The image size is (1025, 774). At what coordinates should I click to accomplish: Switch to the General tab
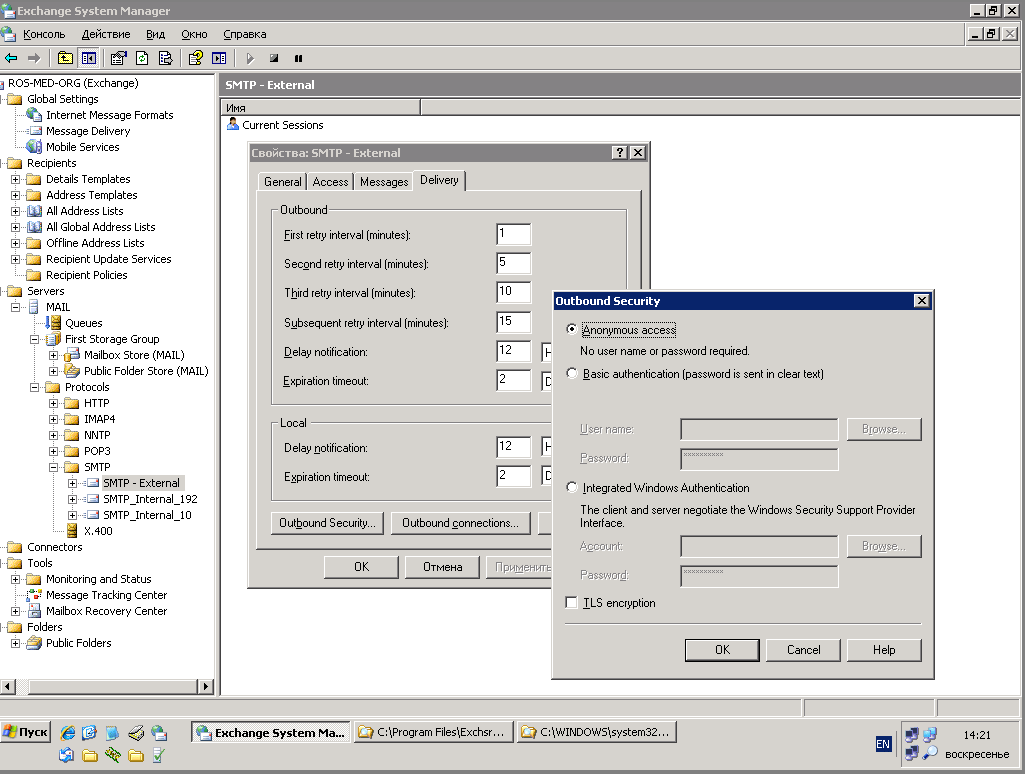coord(282,182)
